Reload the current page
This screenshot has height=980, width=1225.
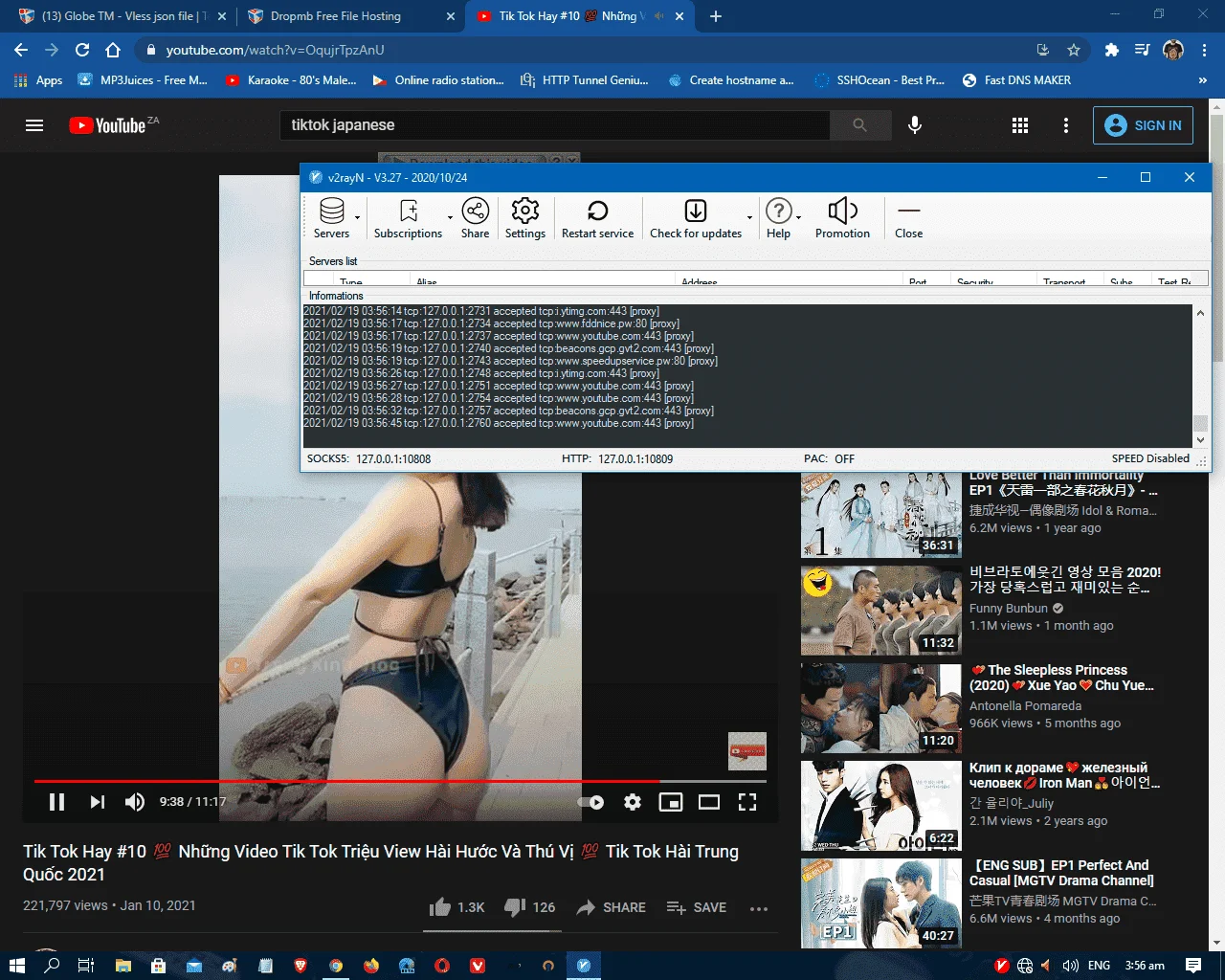tap(82, 50)
